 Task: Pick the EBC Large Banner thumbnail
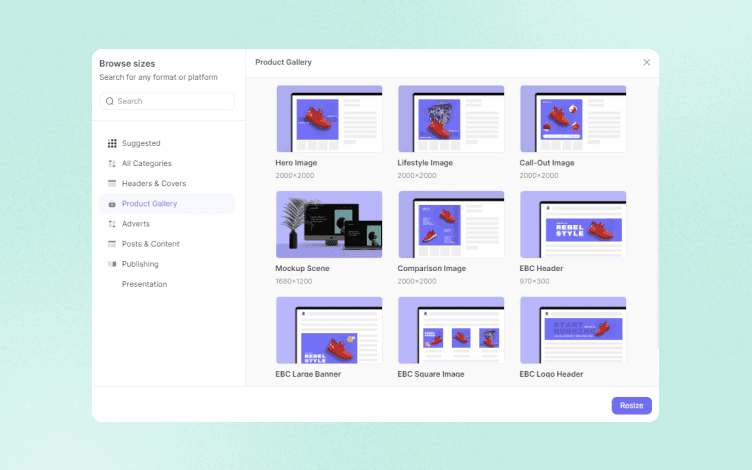(329, 330)
